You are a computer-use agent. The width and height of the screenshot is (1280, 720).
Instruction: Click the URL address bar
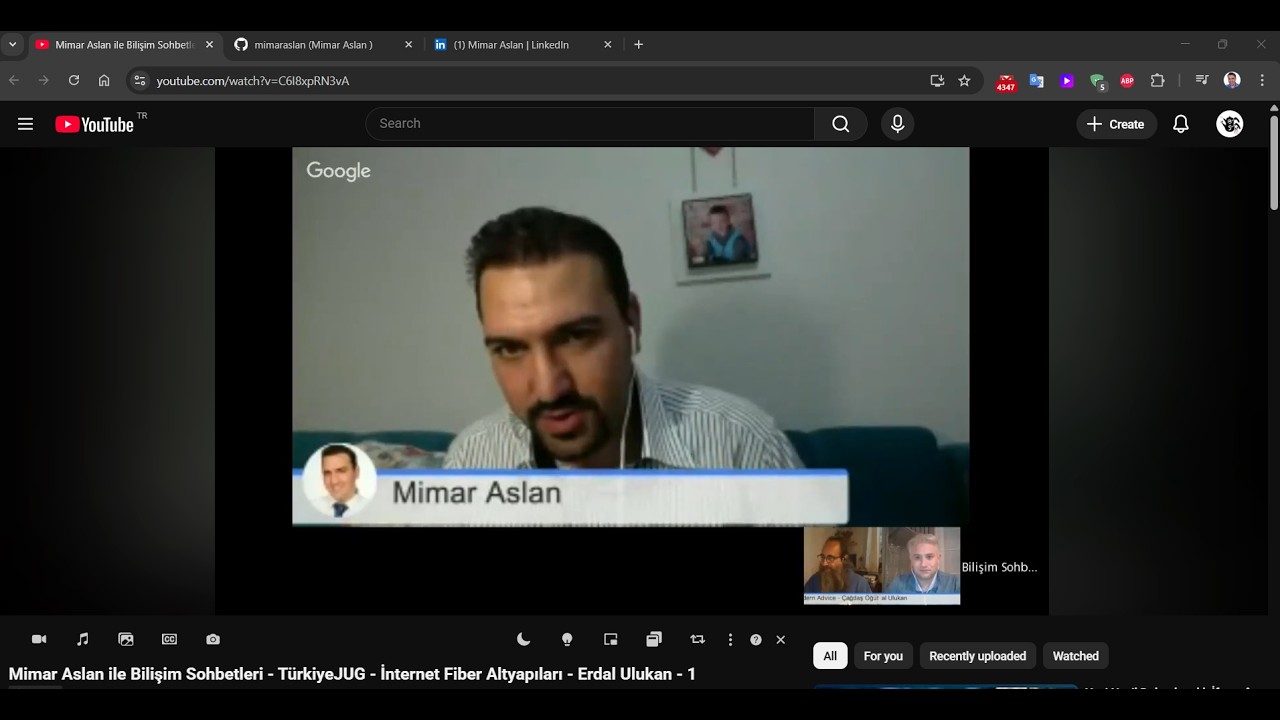pos(538,81)
